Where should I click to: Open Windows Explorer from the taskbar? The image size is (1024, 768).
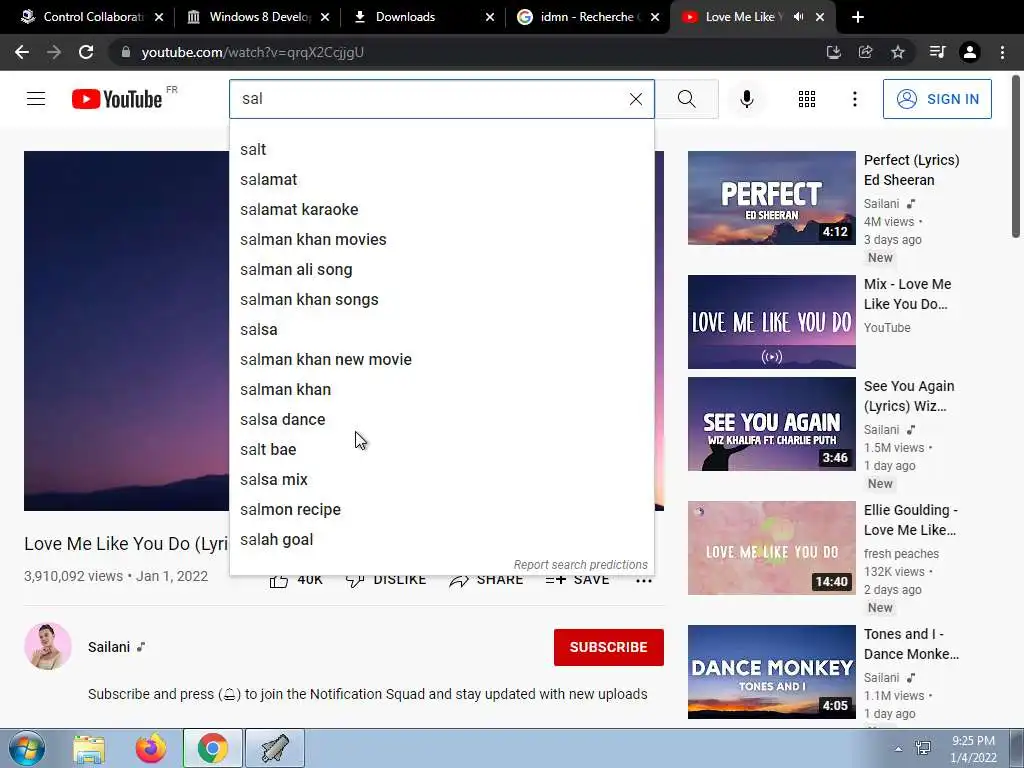[x=89, y=749]
